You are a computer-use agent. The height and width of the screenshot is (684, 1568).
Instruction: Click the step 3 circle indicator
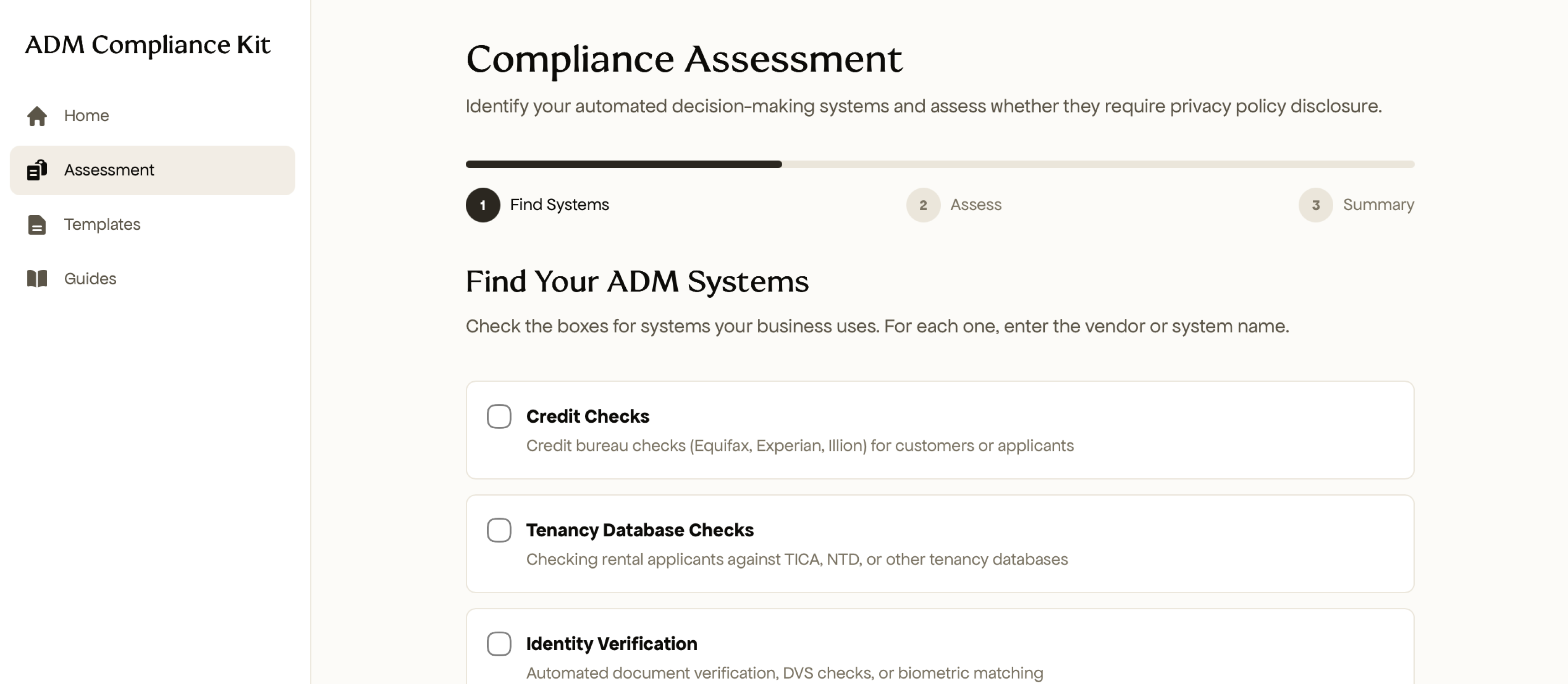(x=1315, y=205)
